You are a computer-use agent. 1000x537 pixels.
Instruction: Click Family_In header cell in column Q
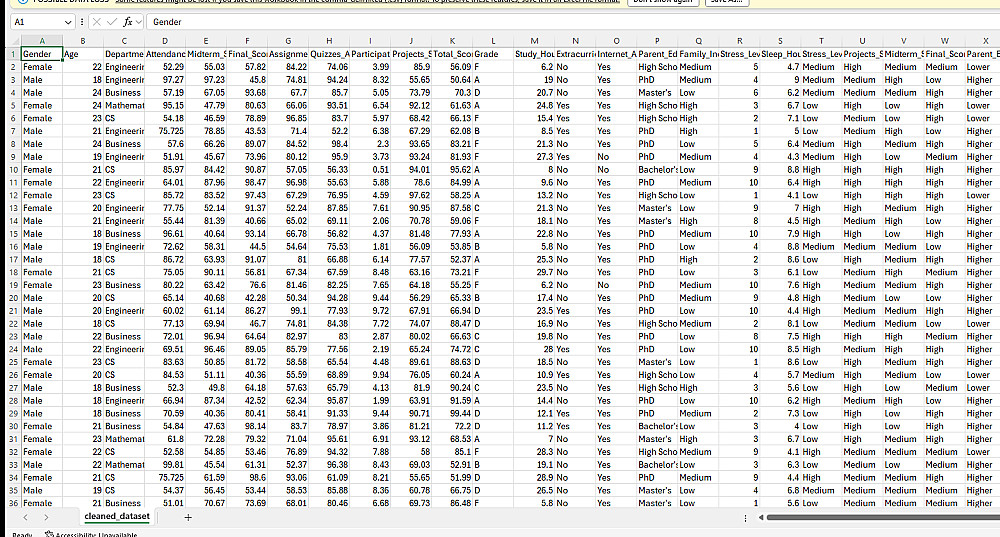click(x=698, y=54)
